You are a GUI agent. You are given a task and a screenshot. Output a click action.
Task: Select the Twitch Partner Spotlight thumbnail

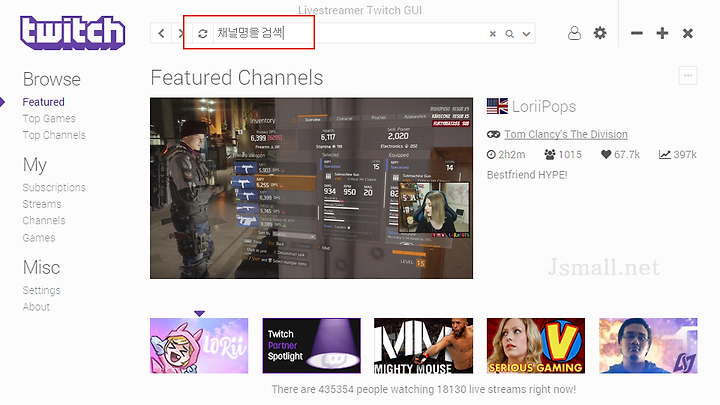pos(311,346)
